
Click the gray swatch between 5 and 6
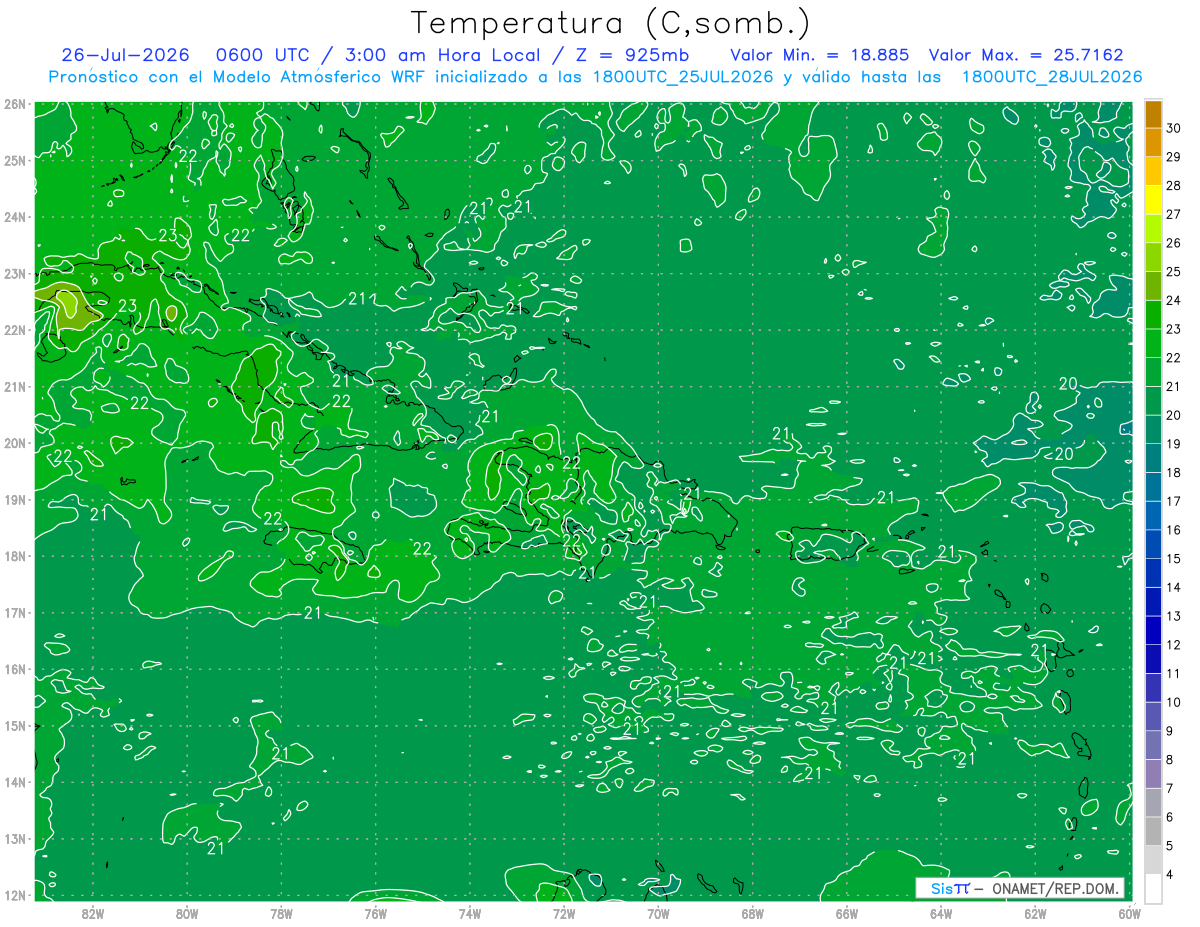click(x=1153, y=831)
